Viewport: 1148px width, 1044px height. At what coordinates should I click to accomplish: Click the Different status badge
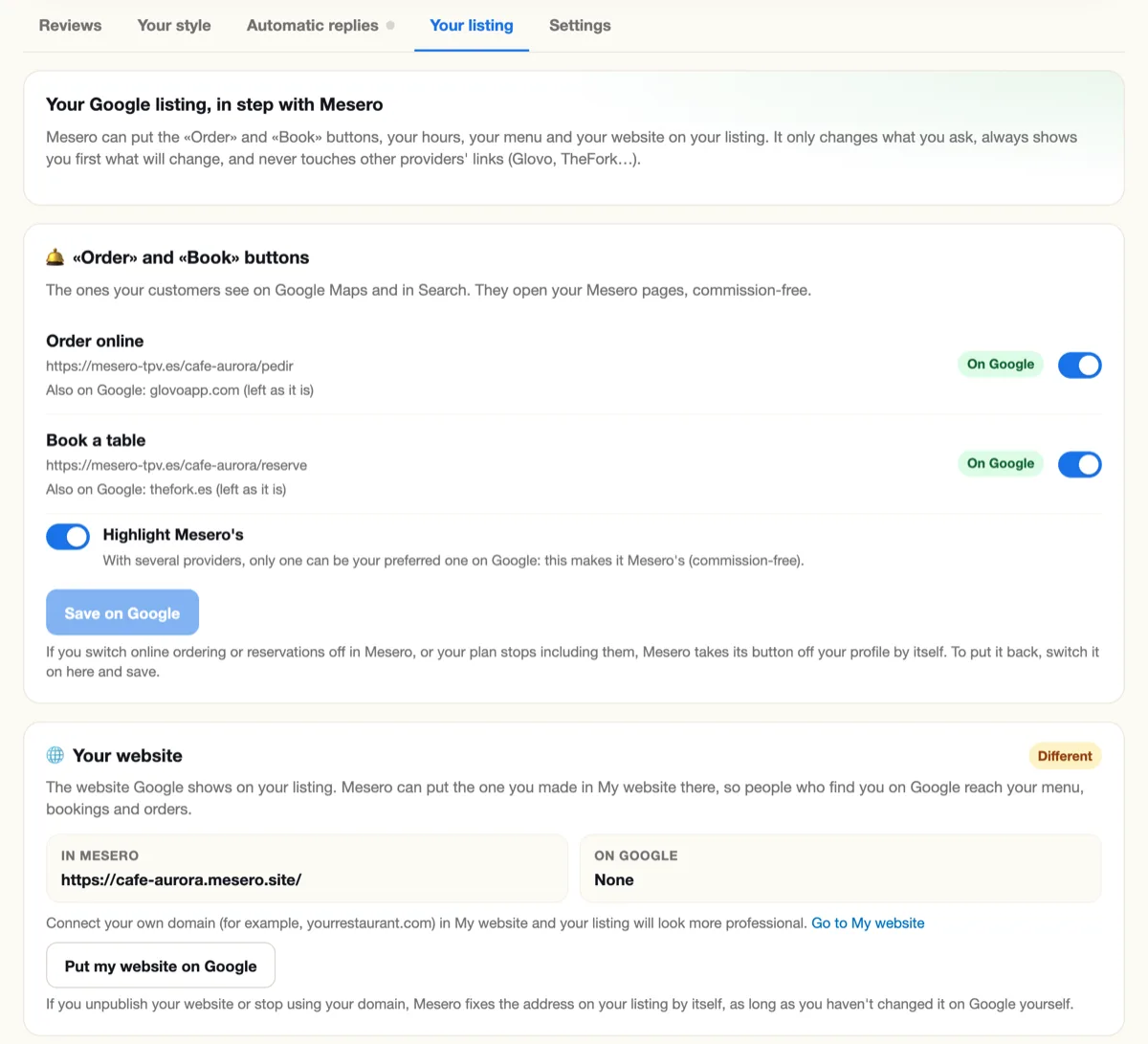[1065, 756]
